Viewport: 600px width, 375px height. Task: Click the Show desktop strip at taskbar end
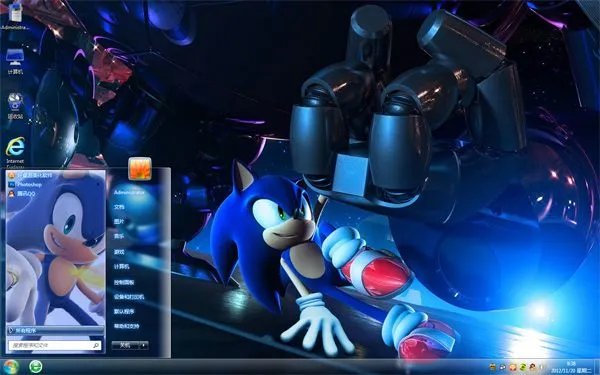(x=596, y=367)
